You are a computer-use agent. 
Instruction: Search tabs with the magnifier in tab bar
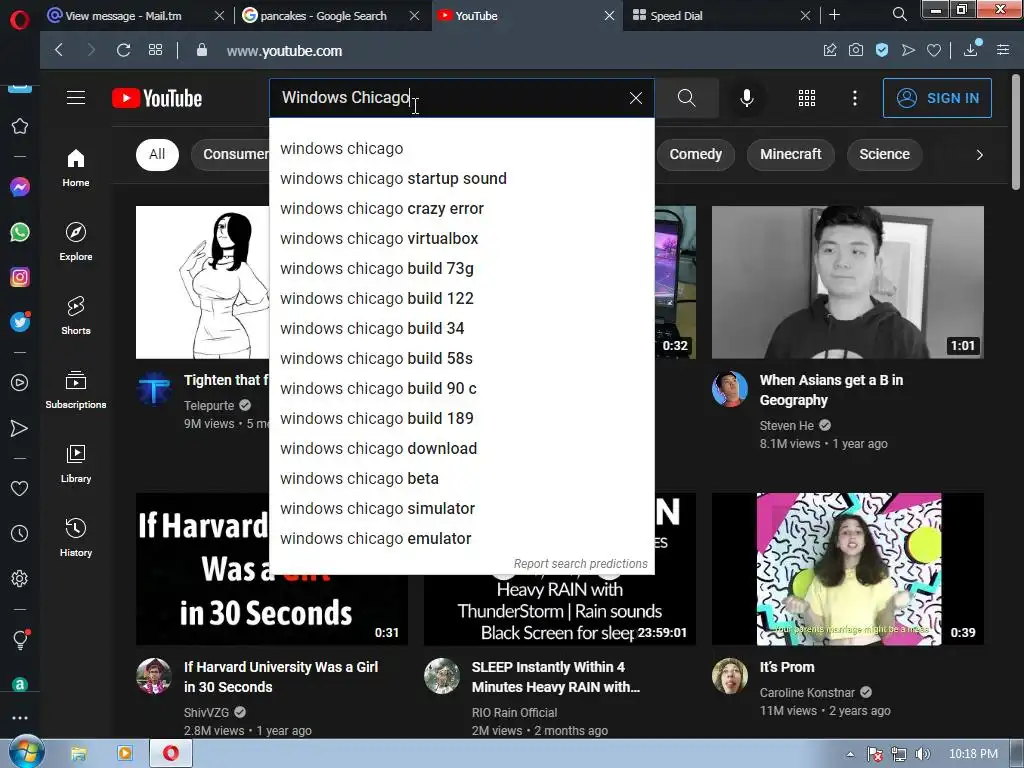899,14
